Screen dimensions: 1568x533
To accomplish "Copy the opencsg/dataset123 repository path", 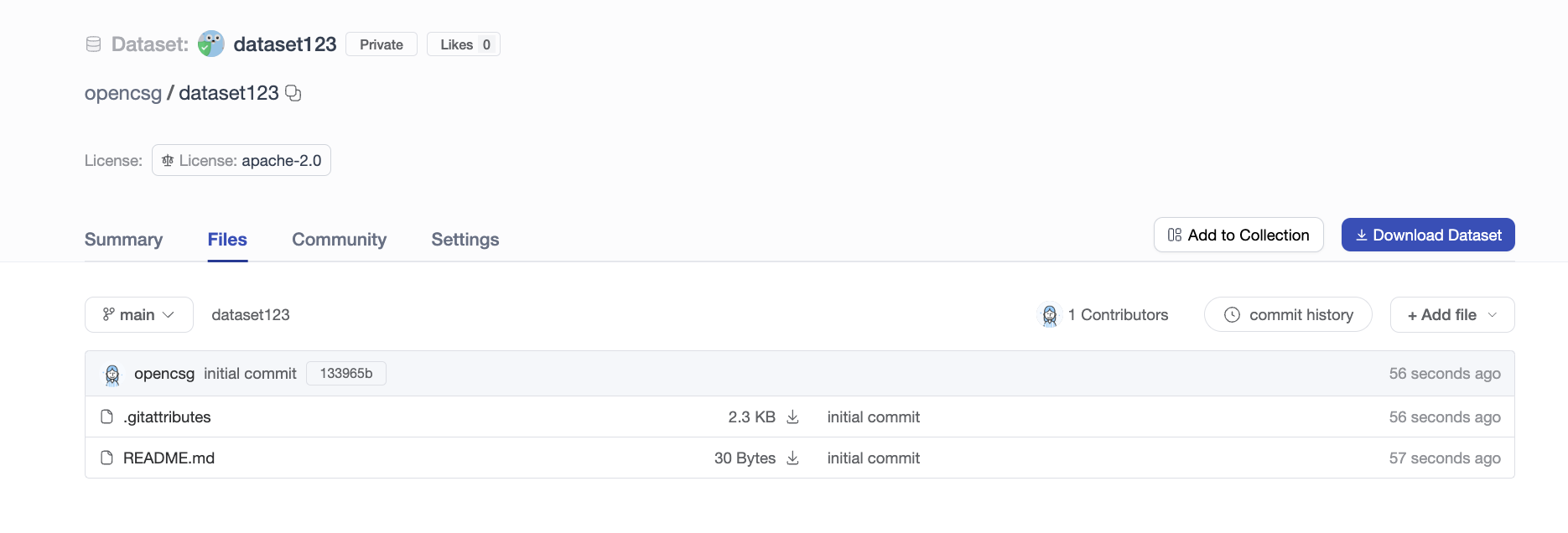I will click(x=293, y=93).
